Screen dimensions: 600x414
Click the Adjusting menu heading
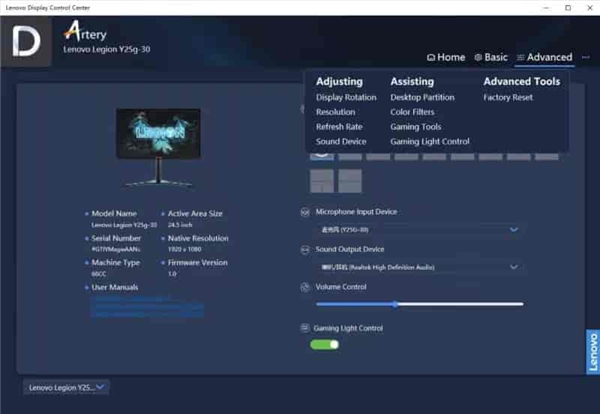(x=339, y=81)
